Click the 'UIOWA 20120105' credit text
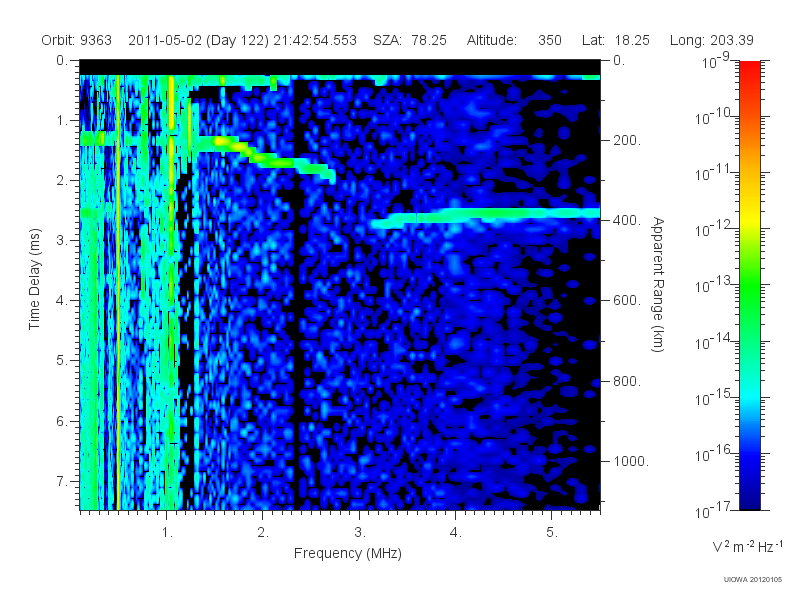Screen dimensions: 800x600 tap(753, 579)
